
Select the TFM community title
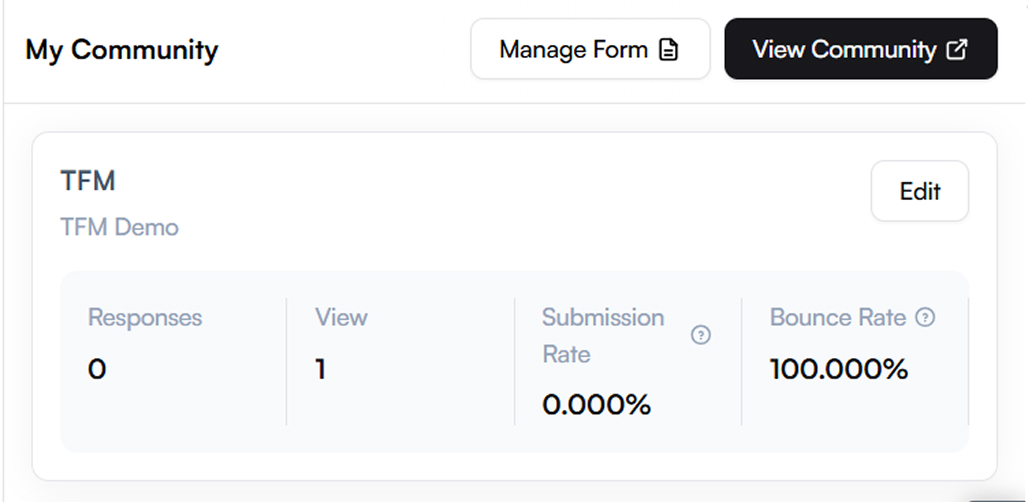pos(88,181)
